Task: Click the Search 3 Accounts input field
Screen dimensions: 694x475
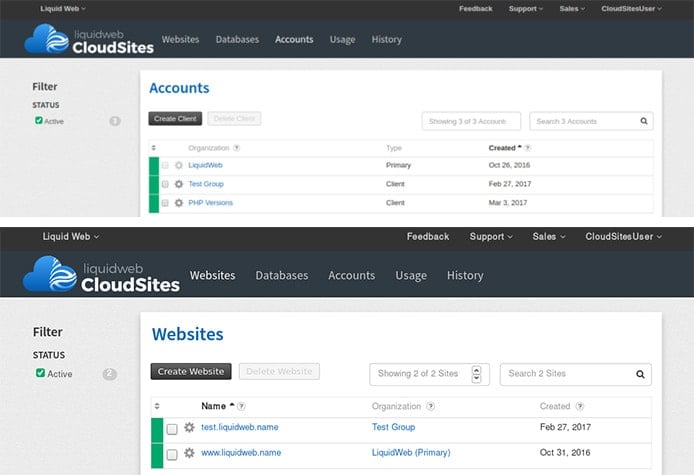Action: (591, 121)
